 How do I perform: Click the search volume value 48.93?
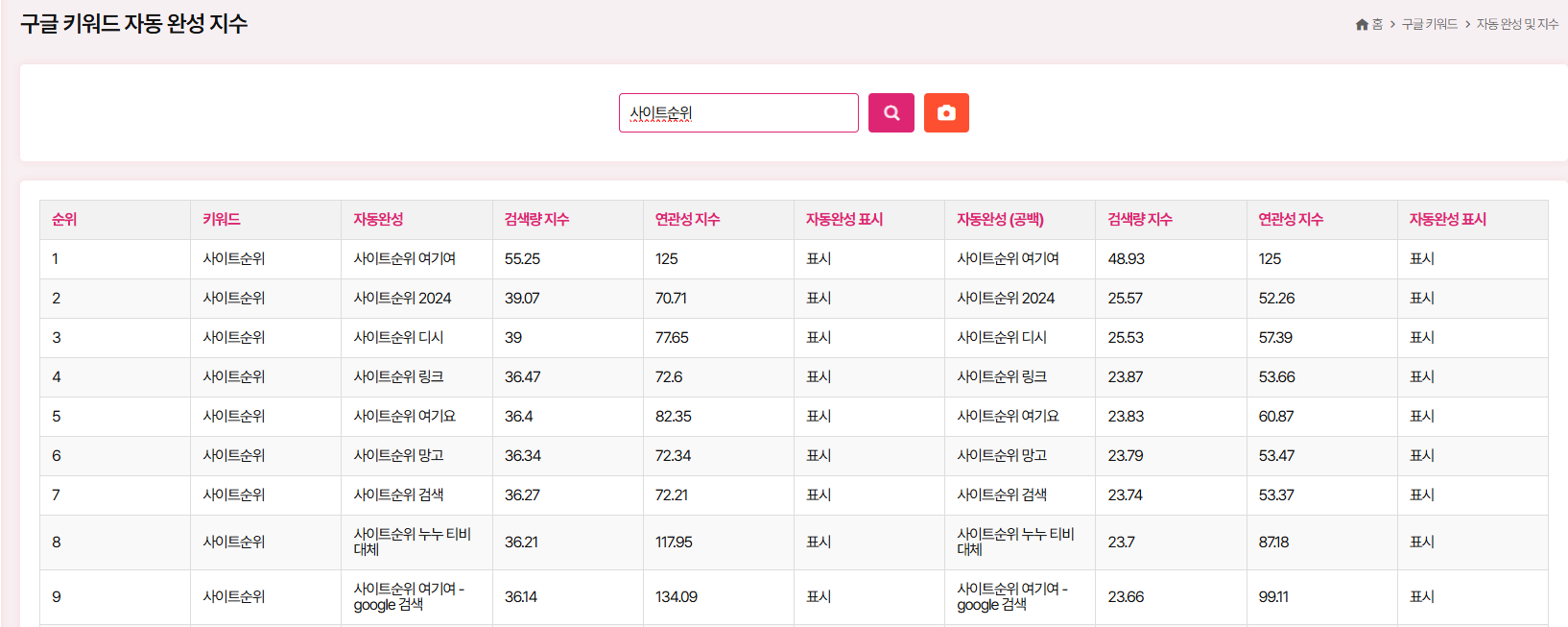(x=1126, y=259)
